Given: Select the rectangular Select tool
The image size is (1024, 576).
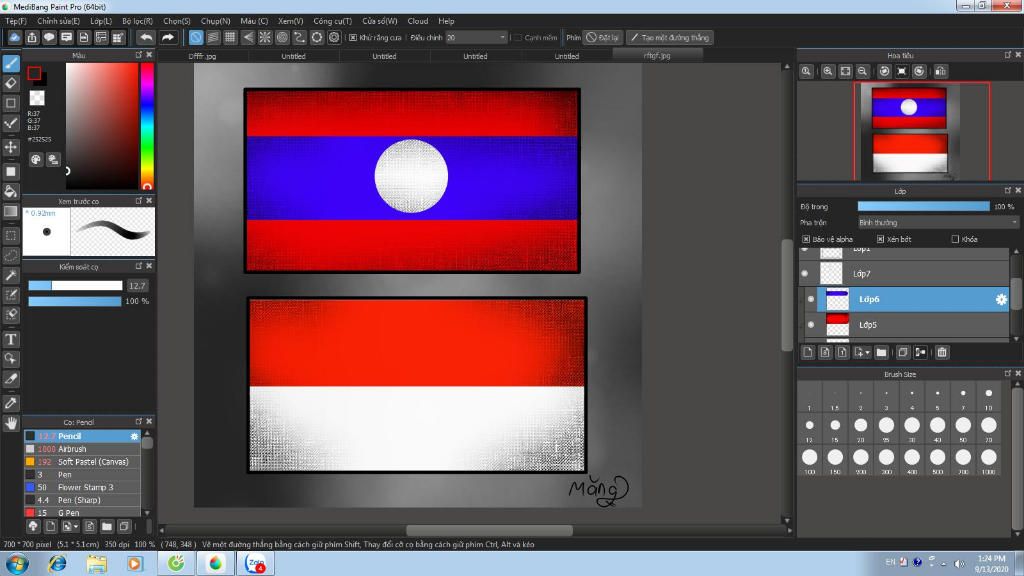Looking at the screenshot, I should point(11,235).
